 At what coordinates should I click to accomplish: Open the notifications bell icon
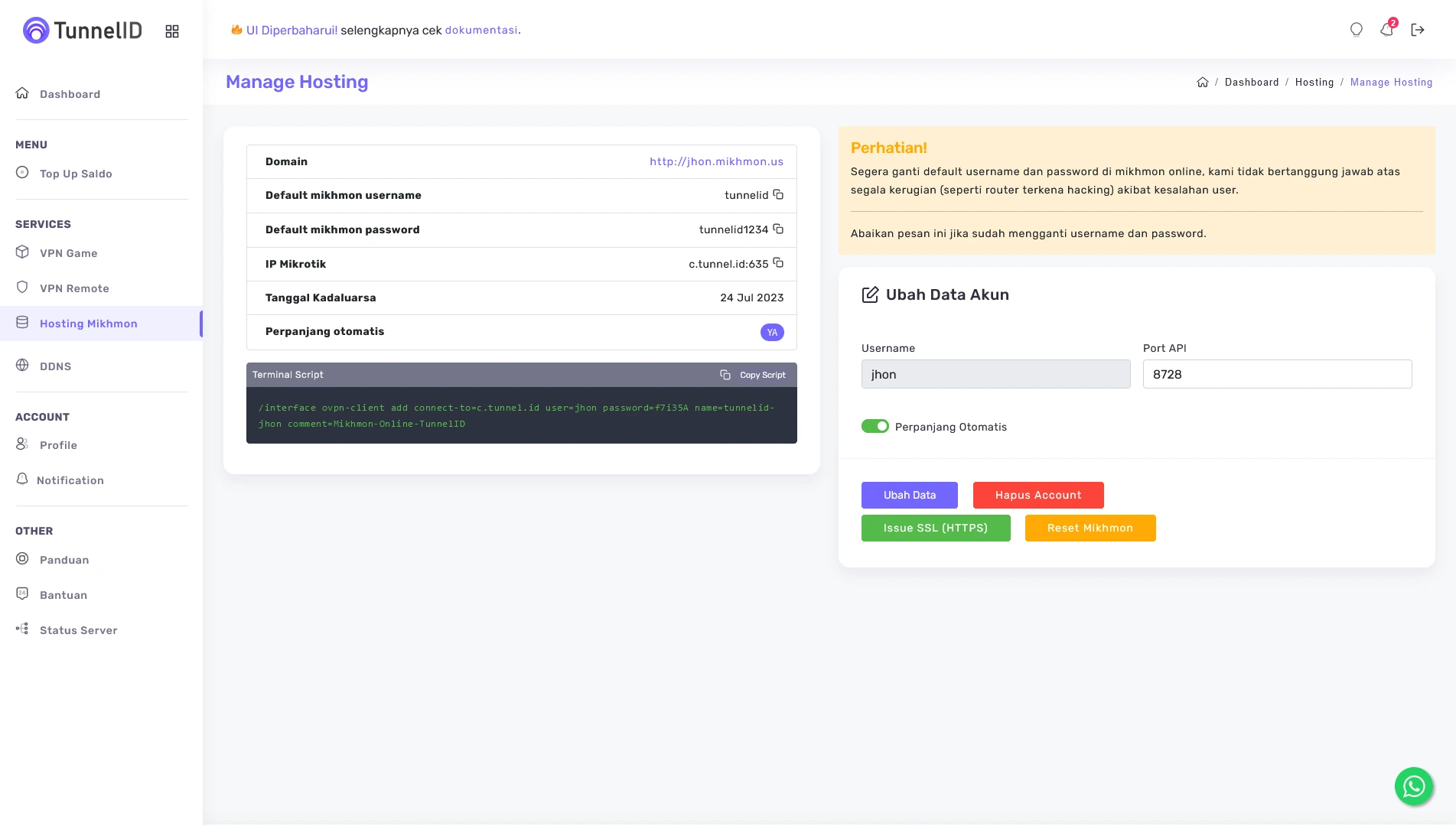(1387, 29)
